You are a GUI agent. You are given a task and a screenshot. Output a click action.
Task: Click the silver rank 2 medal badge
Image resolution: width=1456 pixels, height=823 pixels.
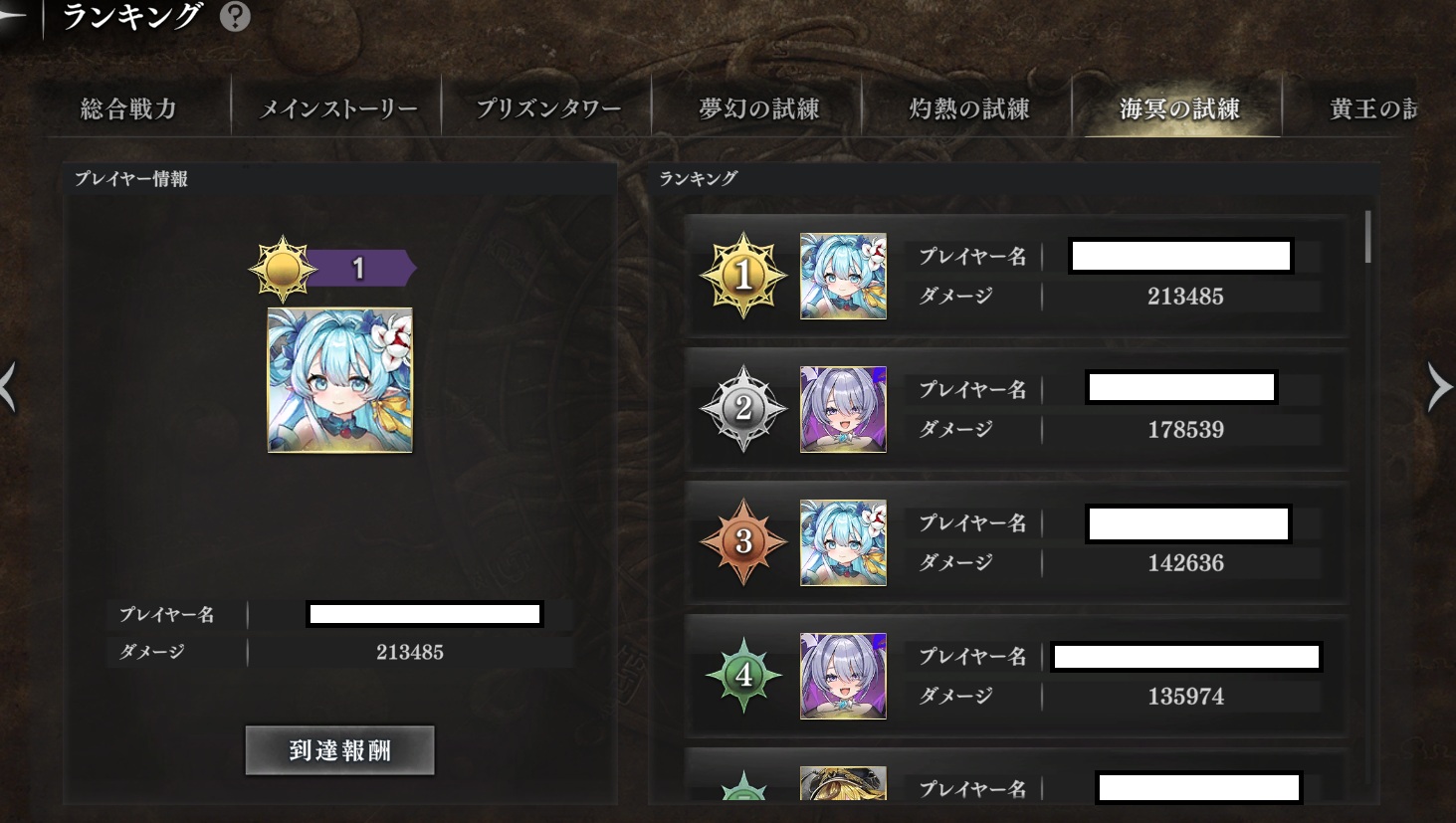743,409
